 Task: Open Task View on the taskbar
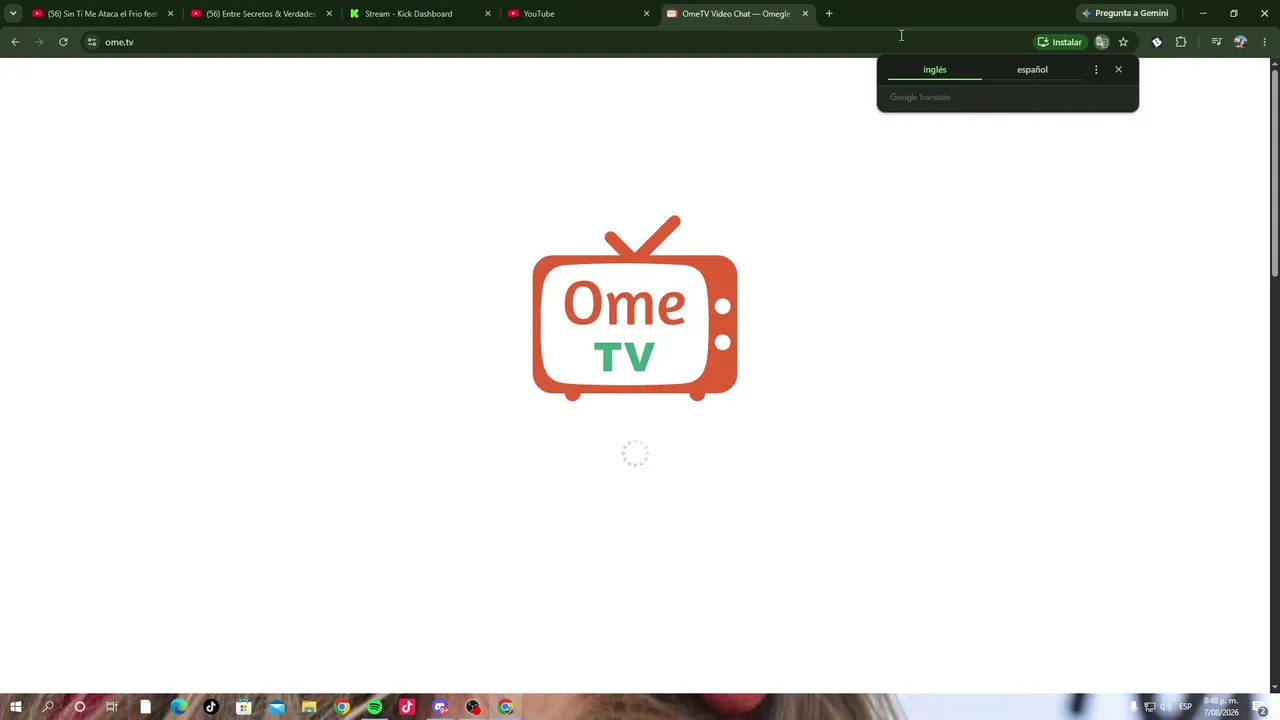click(x=112, y=707)
